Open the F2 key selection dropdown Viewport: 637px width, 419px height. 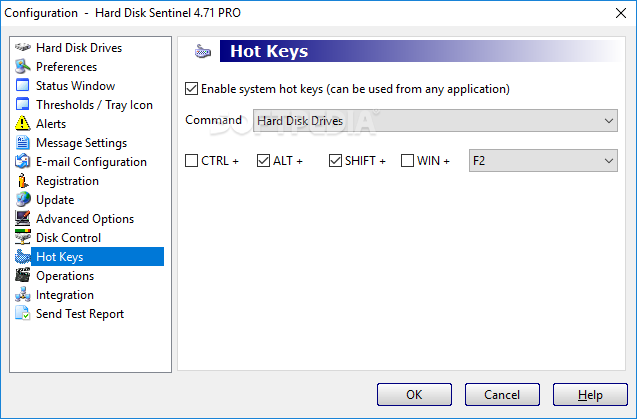543,161
